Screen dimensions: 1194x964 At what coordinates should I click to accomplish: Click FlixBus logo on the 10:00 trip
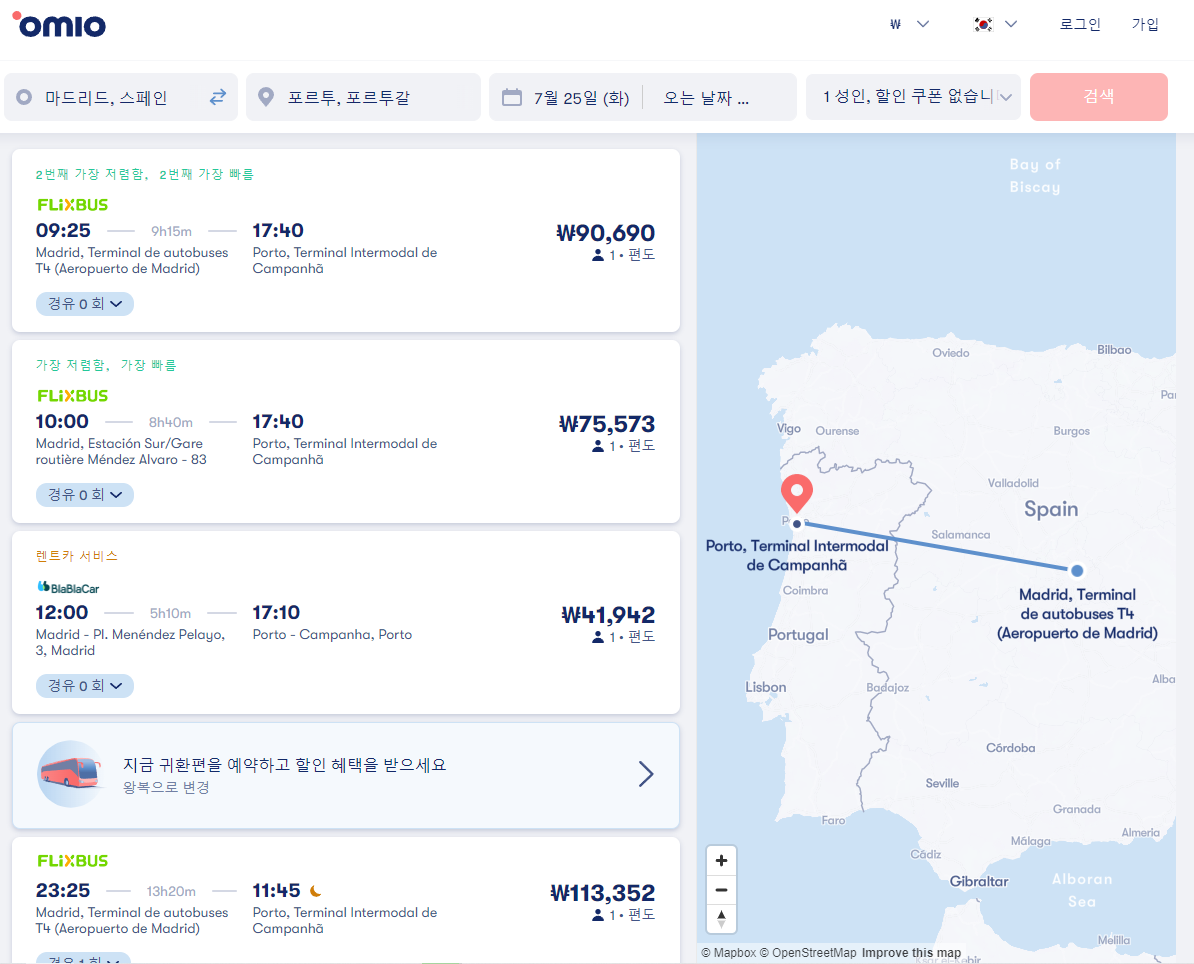coord(72,396)
